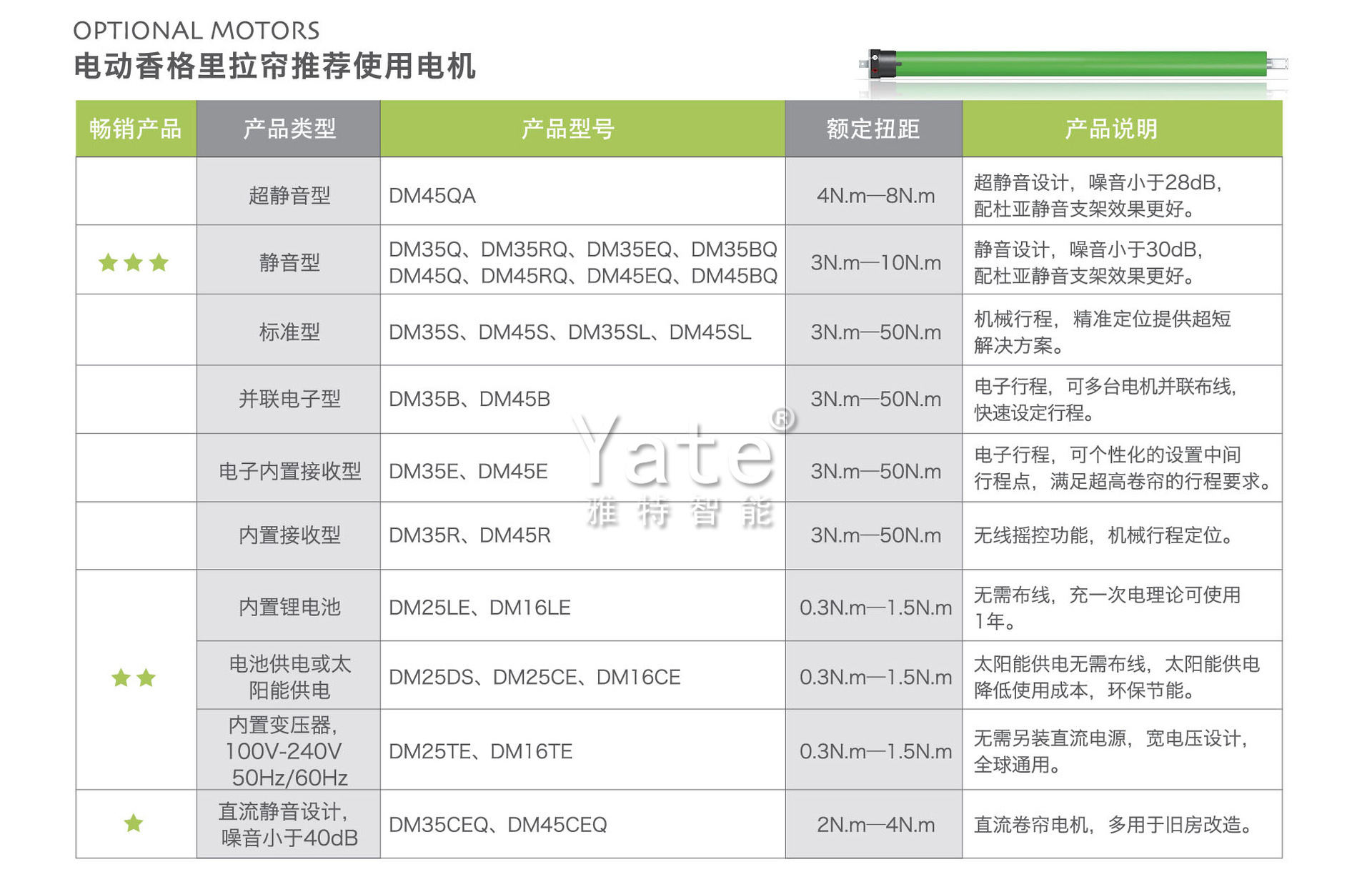Select the 产品型号 column header

coord(582,129)
